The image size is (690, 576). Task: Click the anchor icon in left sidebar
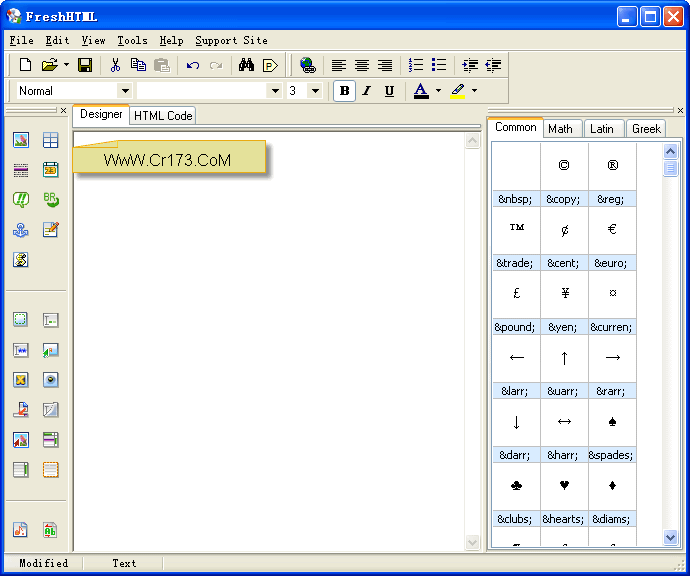(21, 230)
